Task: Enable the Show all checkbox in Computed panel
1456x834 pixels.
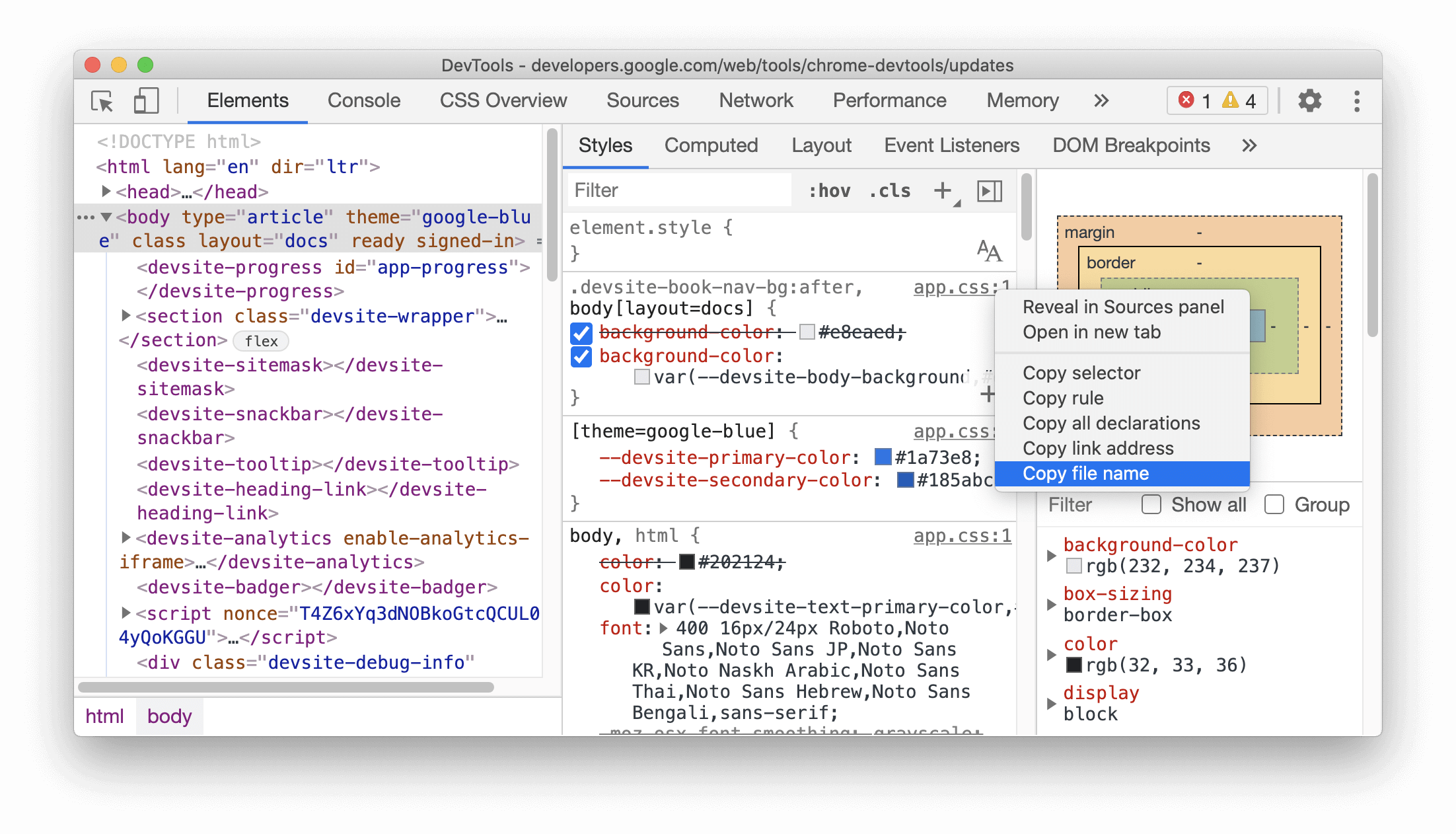Action: point(1151,506)
